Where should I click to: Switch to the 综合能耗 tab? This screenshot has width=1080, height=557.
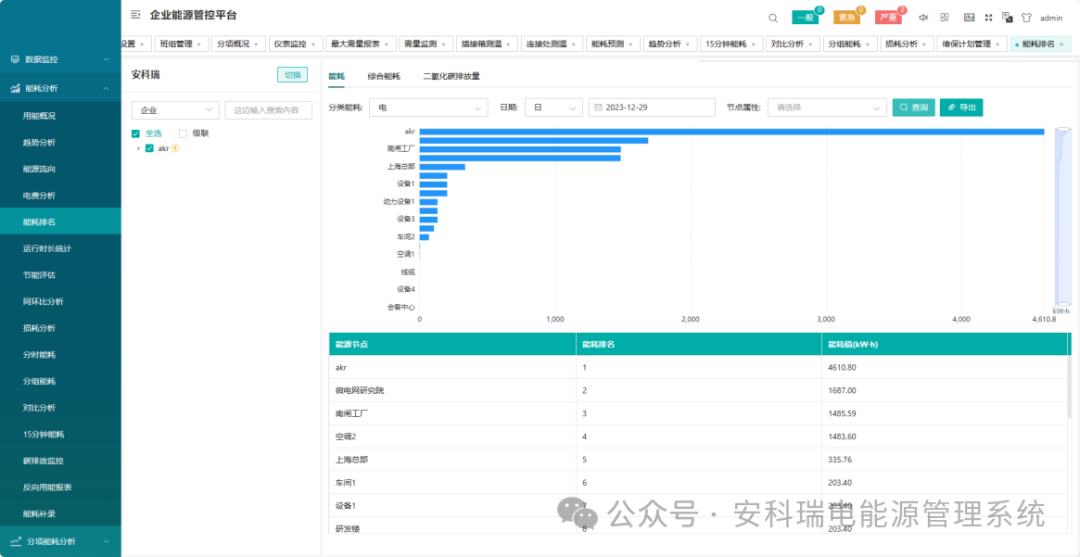(384, 76)
